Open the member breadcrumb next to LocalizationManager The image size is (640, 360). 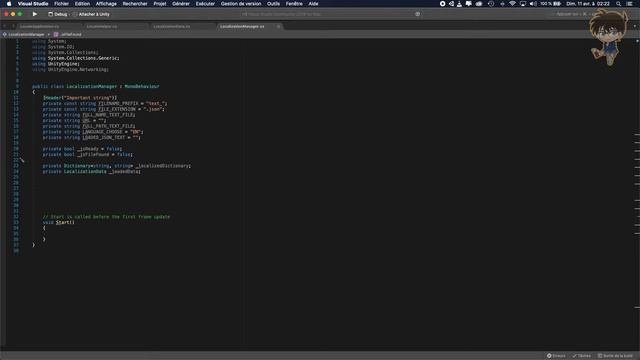point(68,35)
